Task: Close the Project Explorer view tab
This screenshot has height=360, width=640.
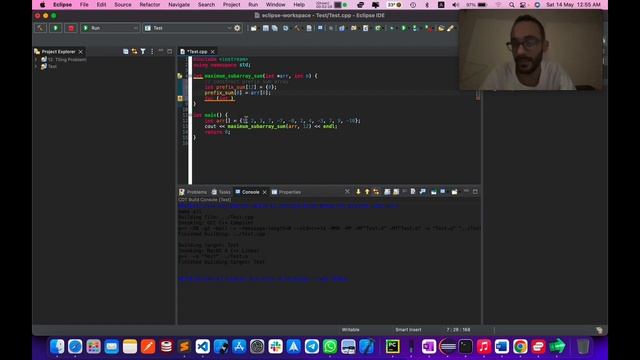Action: pyautogui.click(x=80, y=52)
